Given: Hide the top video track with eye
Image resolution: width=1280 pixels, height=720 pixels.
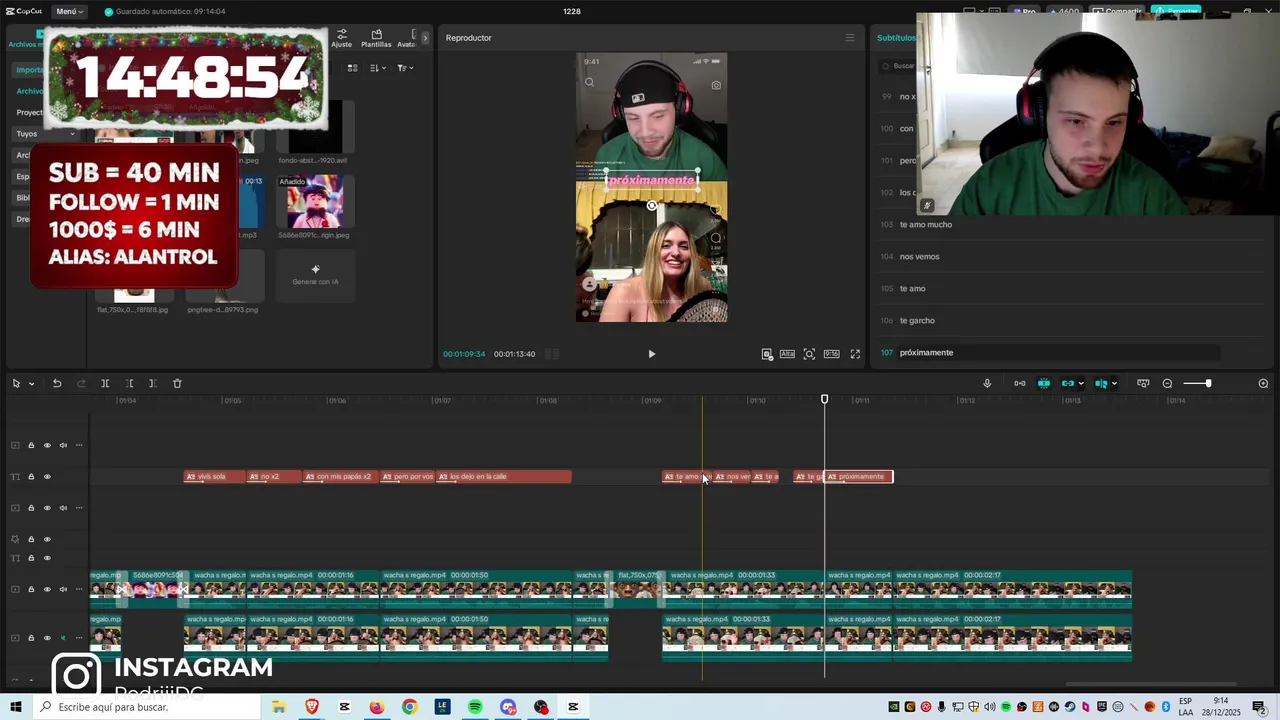Looking at the screenshot, I should coord(47,445).
